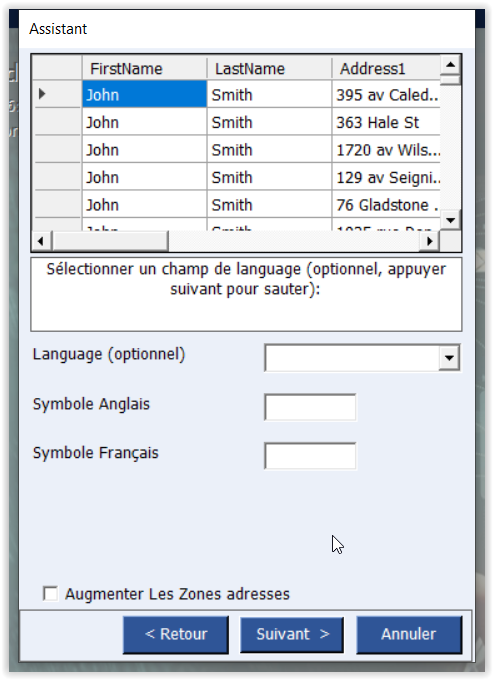Select the row header of third row
The height and width of the screenshot is (680, 493).
pos(58,150)
